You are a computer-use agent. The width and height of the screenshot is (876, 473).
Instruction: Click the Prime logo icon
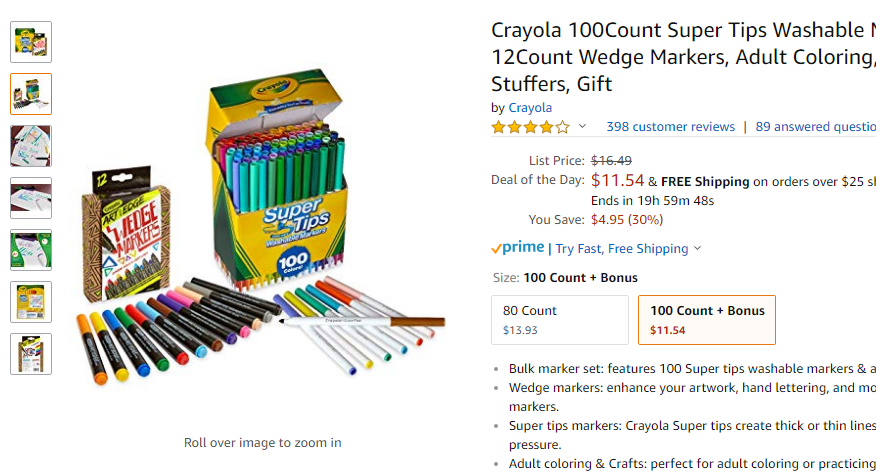click(x=517, y=247)
